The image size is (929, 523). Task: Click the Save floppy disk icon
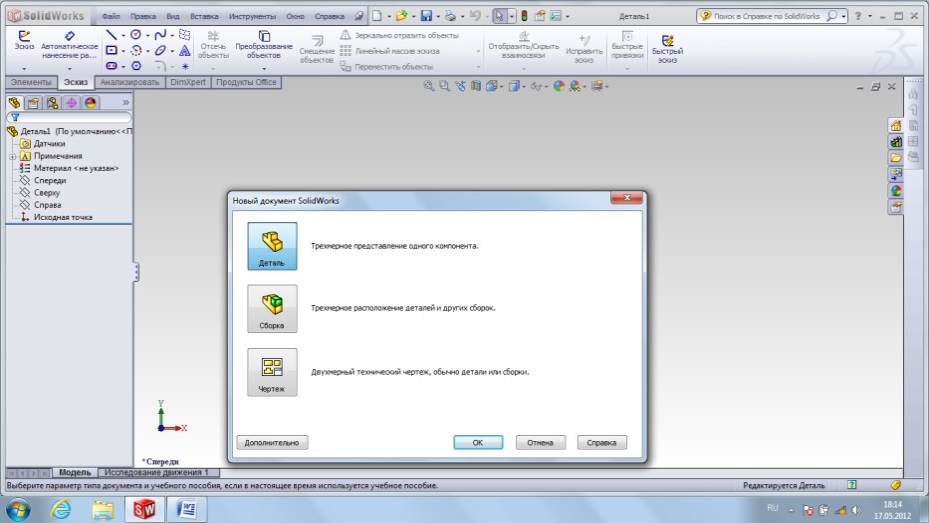click(x=427, y=16)
